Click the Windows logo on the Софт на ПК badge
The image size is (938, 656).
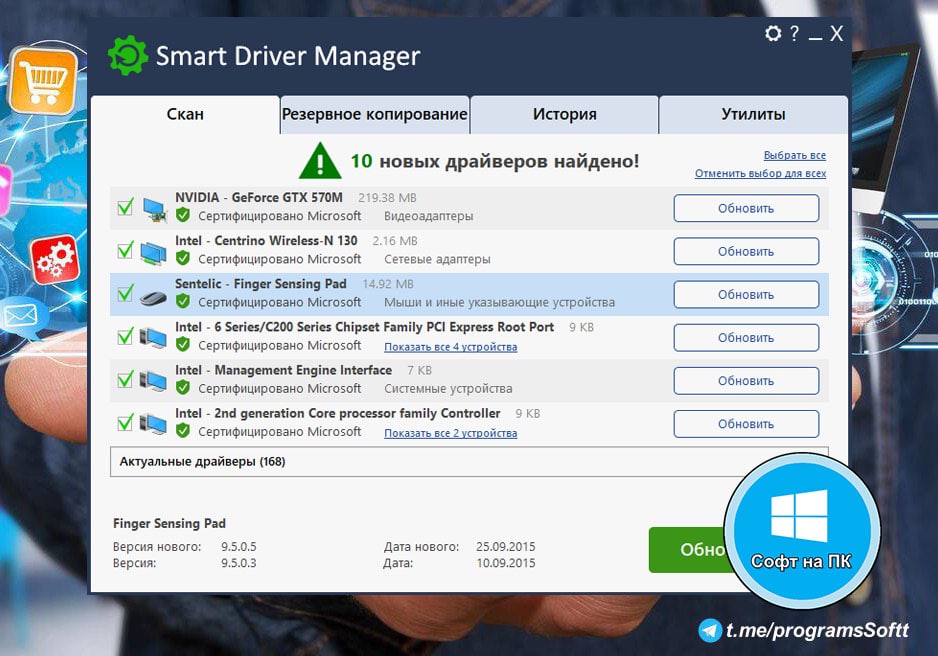coord(799,515)
